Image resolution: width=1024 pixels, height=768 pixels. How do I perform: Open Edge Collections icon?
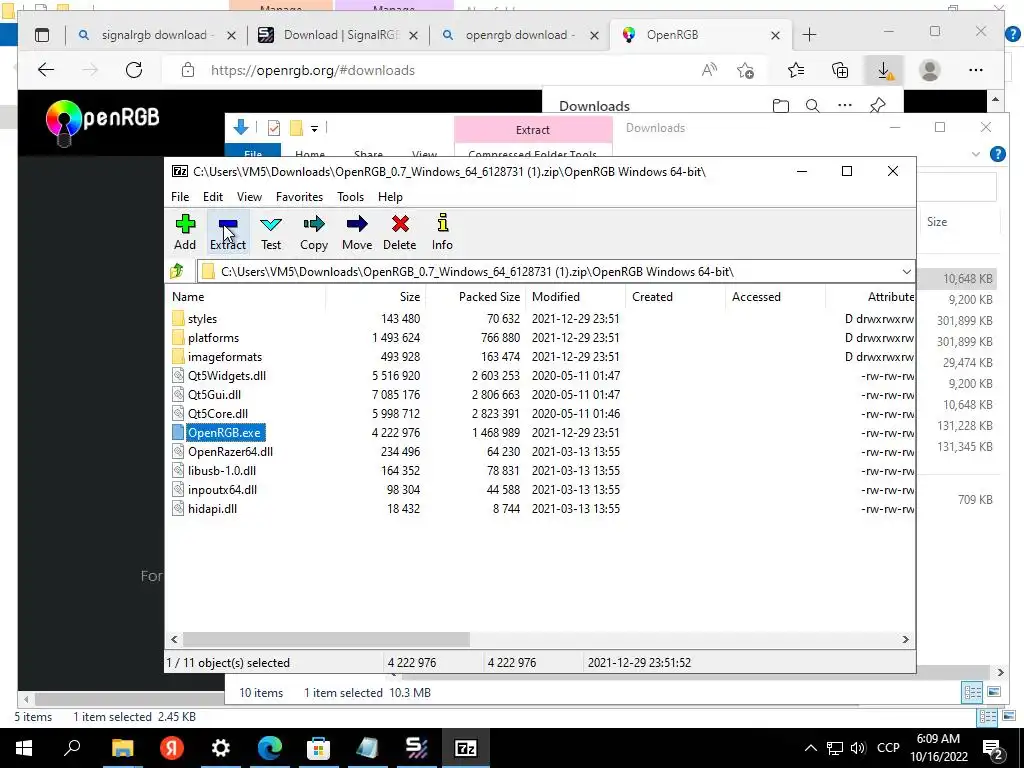(x=840, y=70)
